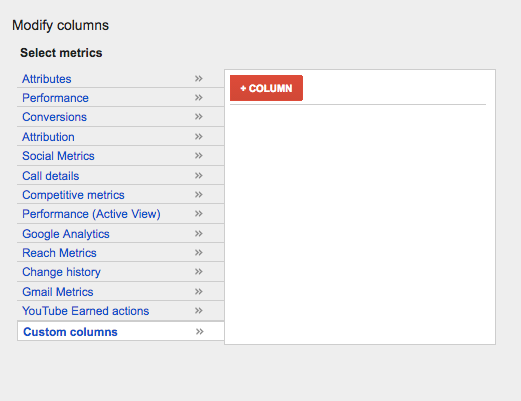The width and height of the screenshot is (521, 401).
Task: Expand the arrow beside Performance
Action: click(199, 98)
